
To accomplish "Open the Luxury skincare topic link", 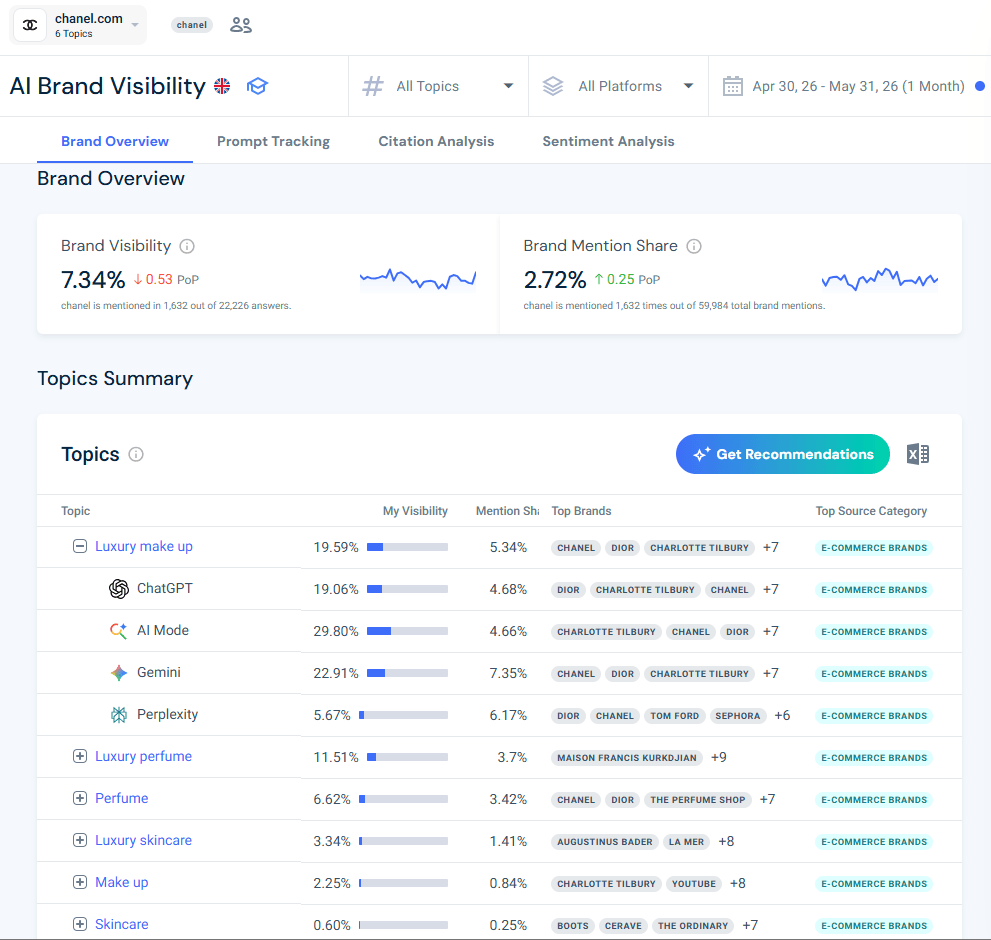I will [x=143, y=840].
